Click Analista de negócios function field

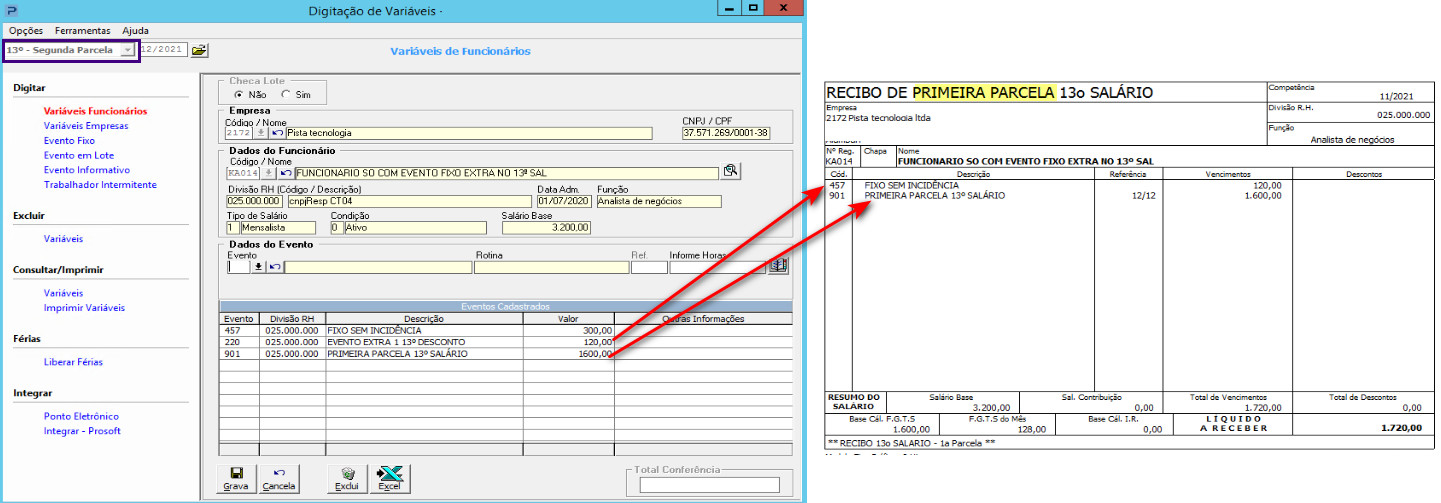point(659,201)
